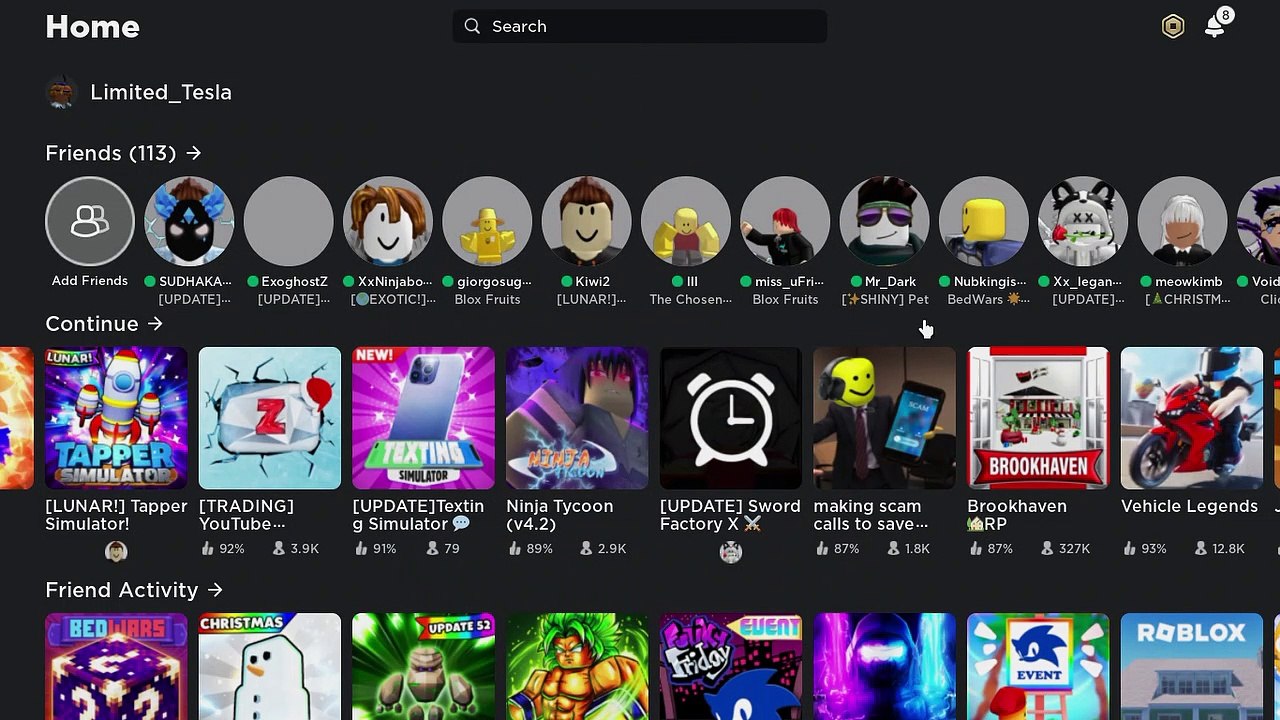Open BedWars lucky block thumbnail

tap(116, 667)
